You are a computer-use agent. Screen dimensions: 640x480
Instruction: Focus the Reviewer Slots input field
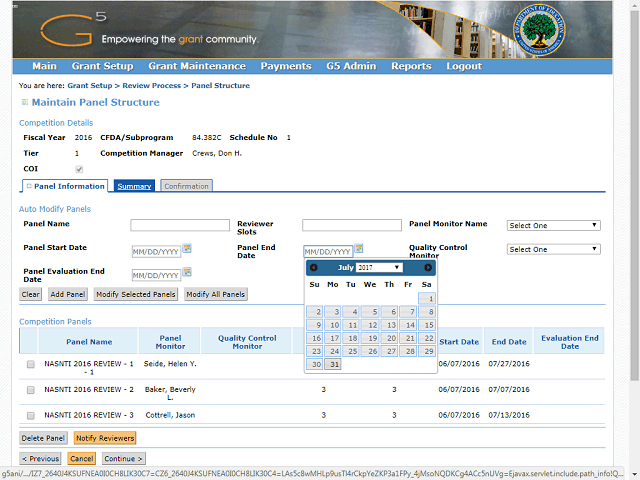[x=352, y=225]
